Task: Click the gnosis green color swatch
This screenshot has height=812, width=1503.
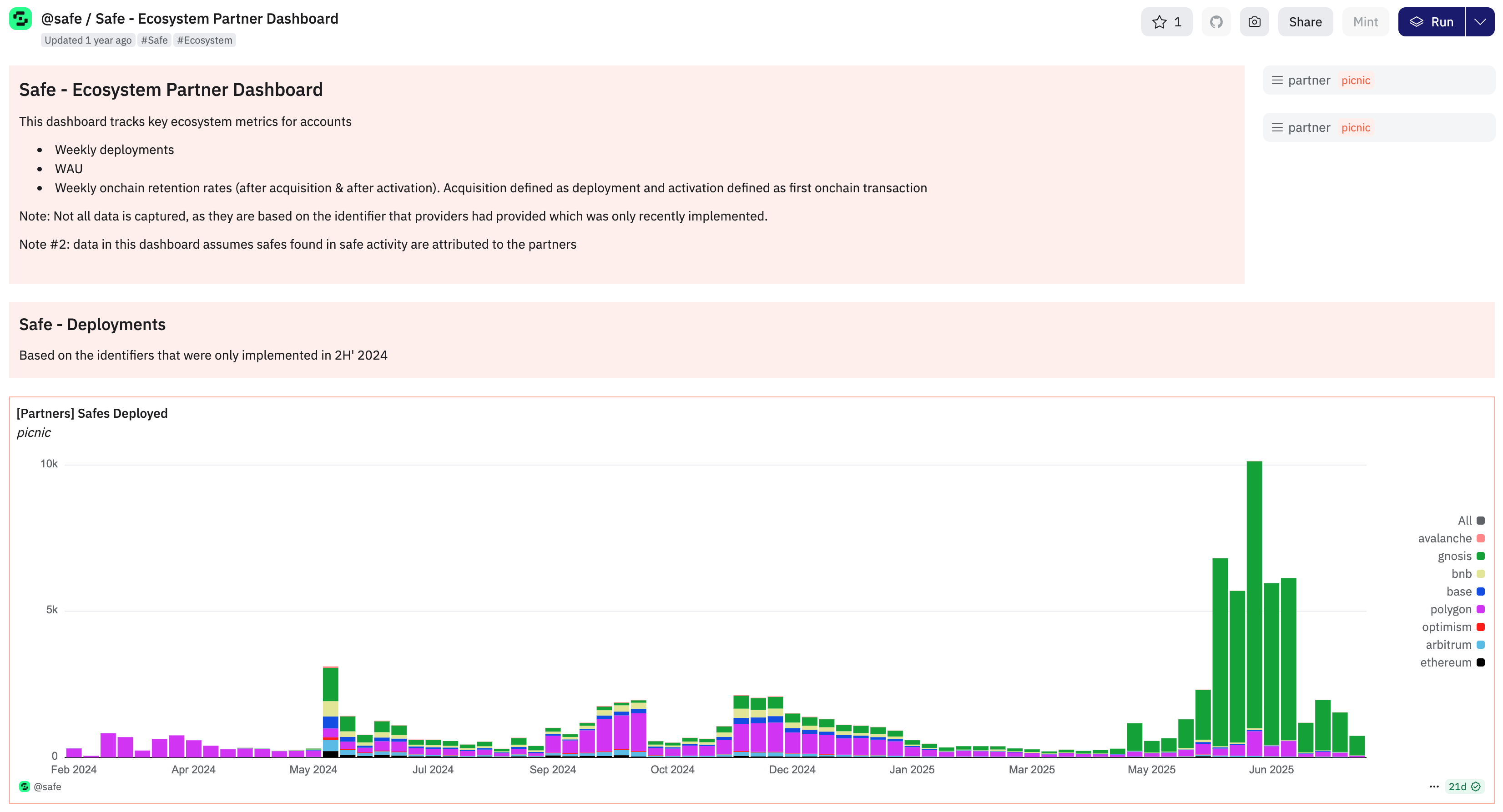Action: click(x=1481, y=556)
